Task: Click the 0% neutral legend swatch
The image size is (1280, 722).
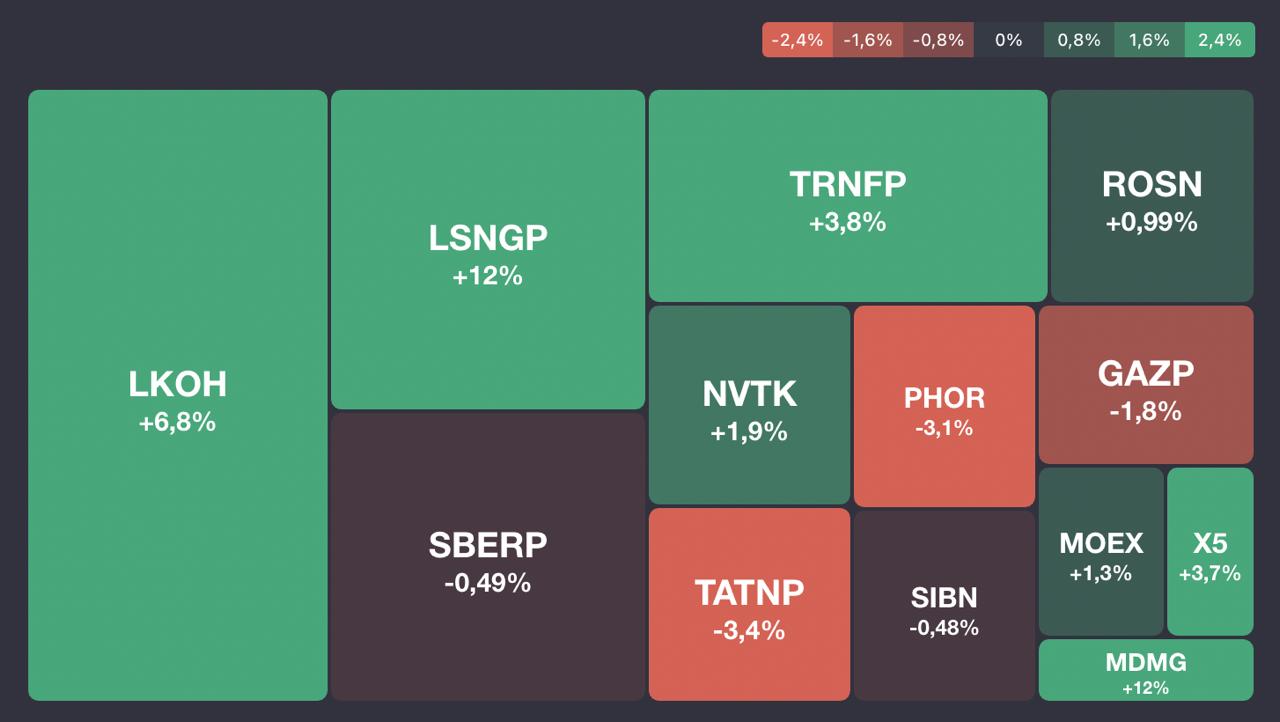Action: [1008, 40]
